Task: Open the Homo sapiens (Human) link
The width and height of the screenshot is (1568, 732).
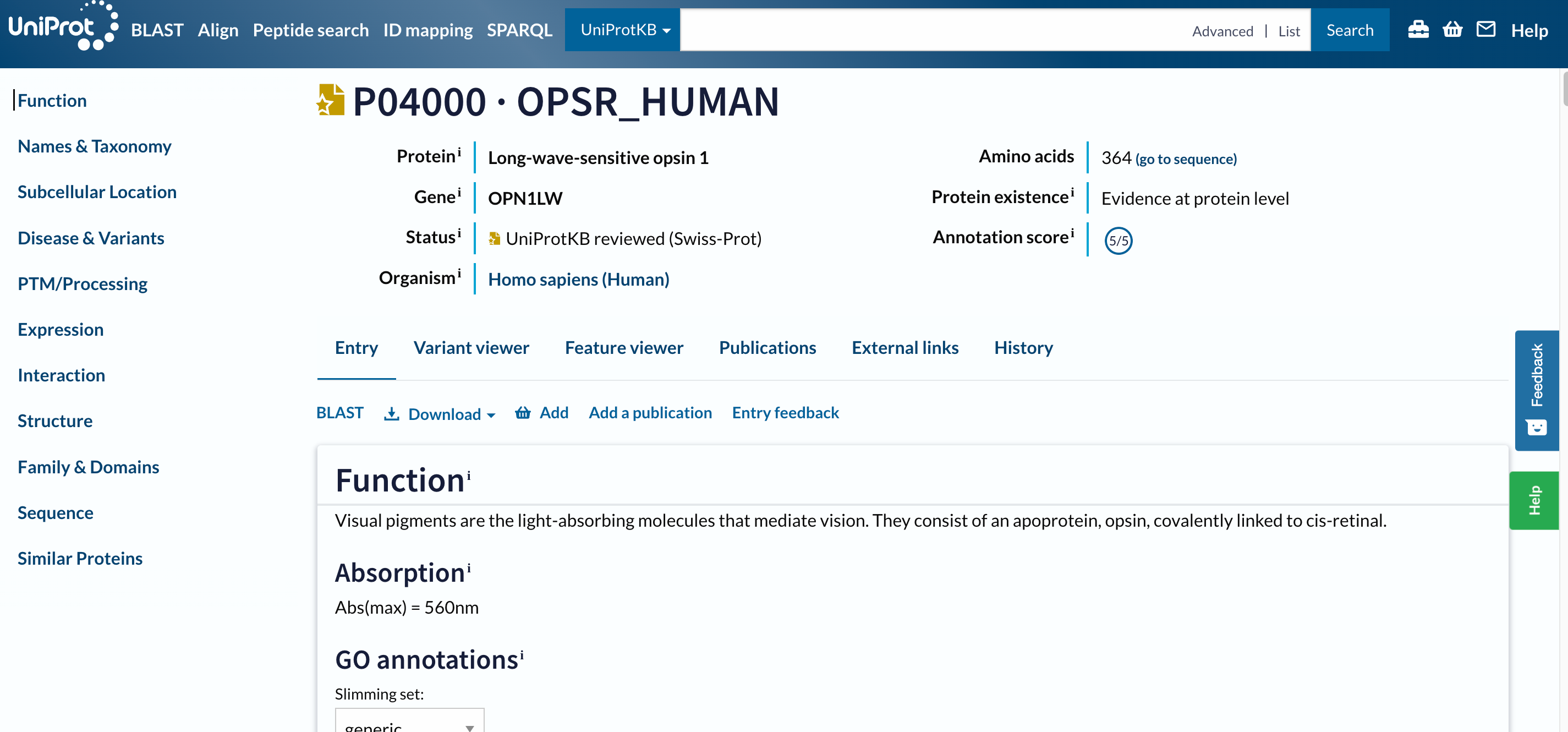Action: pos(579,280)
